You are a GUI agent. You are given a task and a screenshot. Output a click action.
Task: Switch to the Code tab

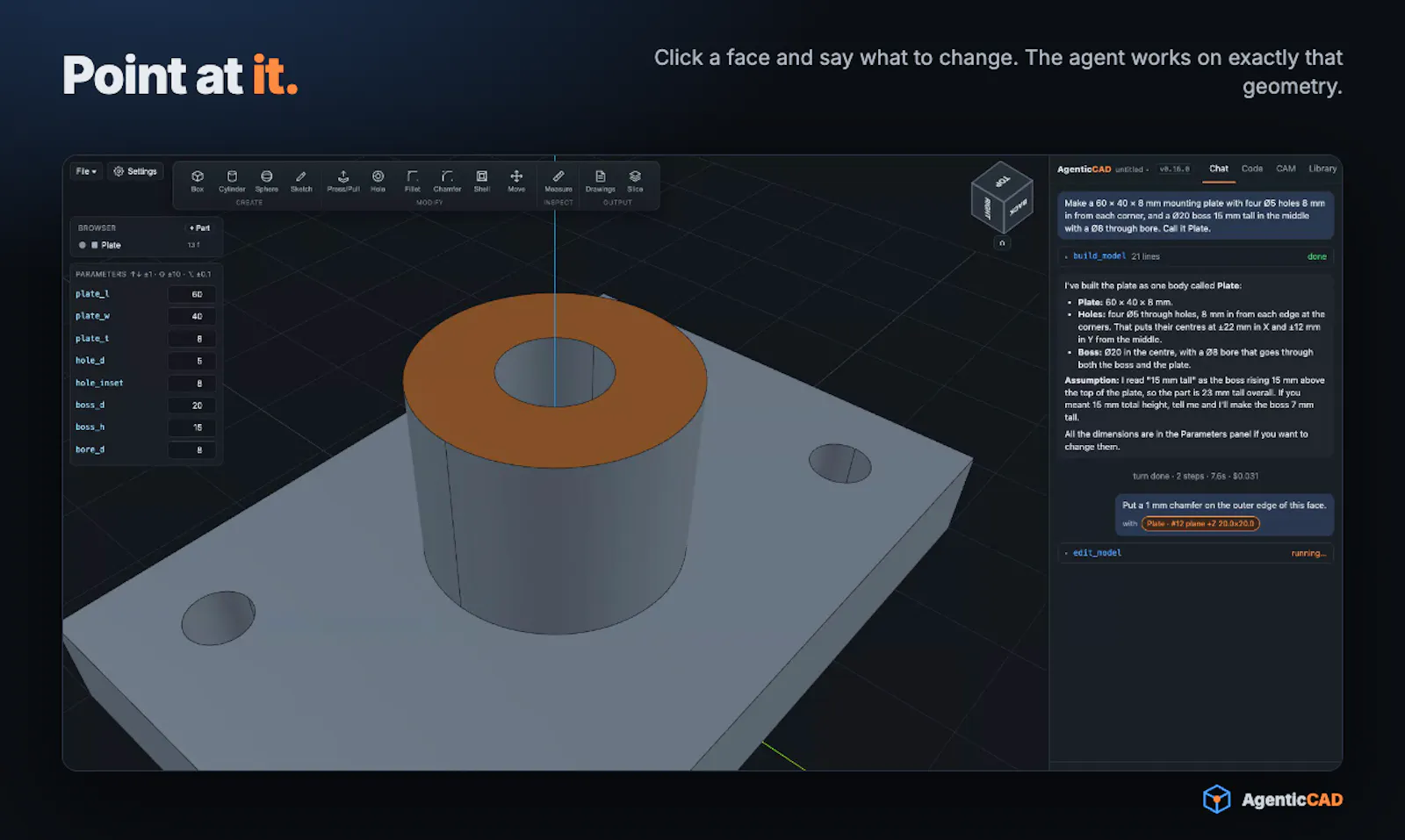point(1252,169)
